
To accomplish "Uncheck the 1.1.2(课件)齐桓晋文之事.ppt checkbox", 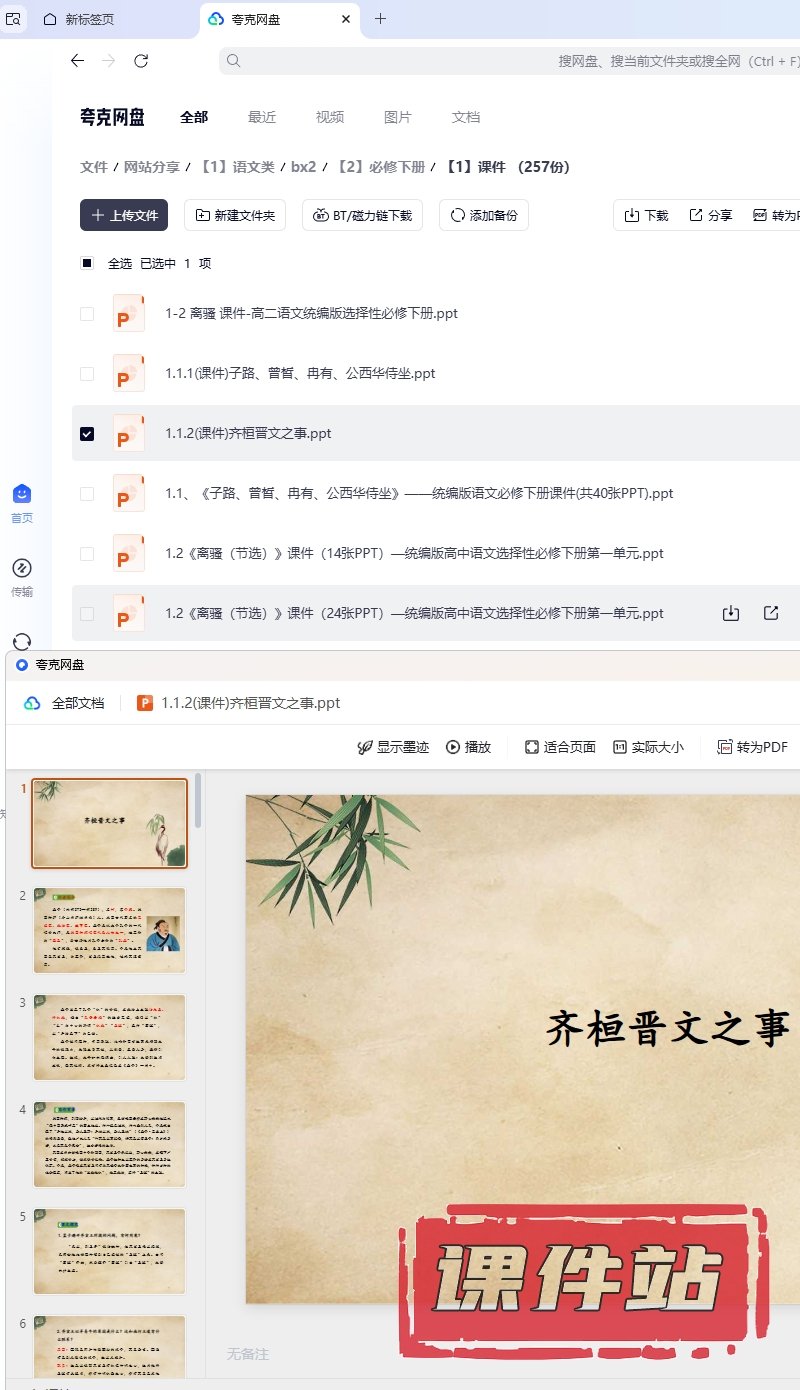I will [x=87, y=433].
